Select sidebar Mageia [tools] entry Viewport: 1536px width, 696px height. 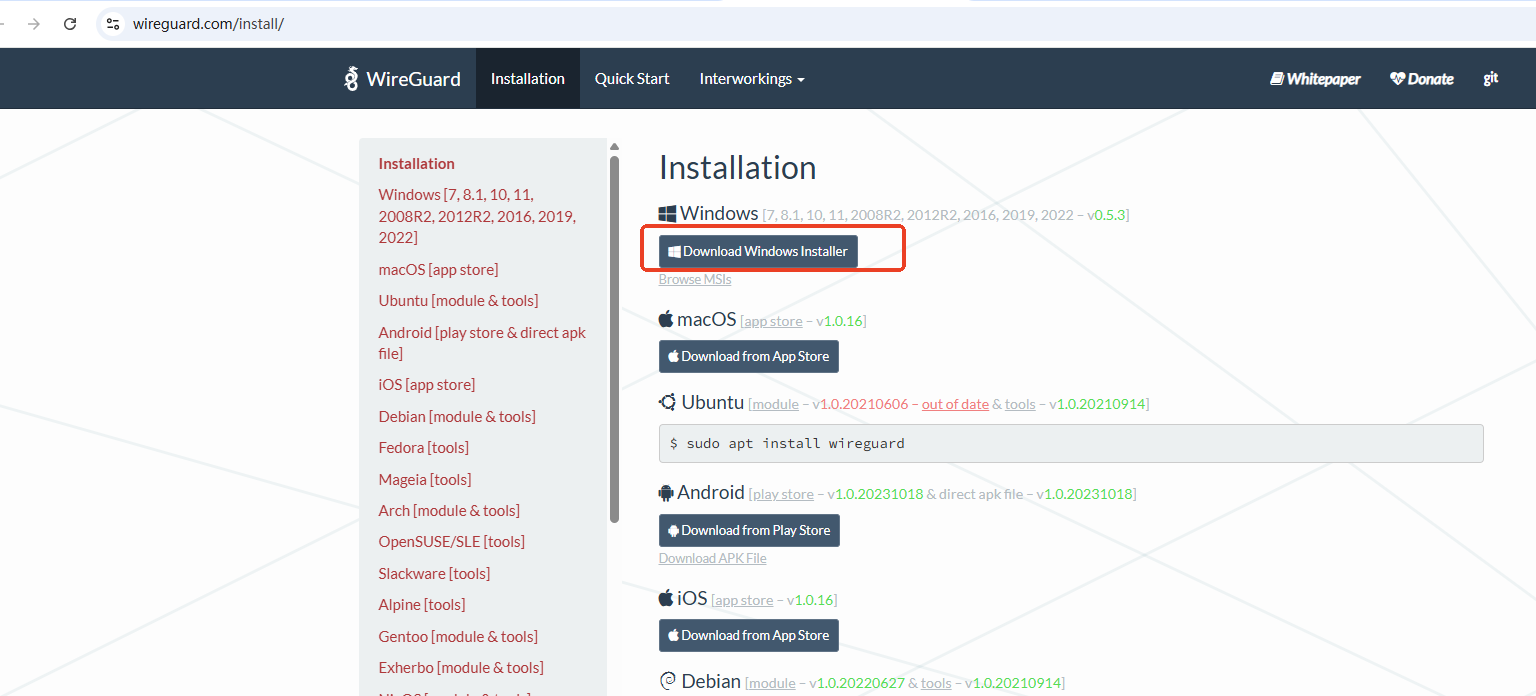pos(425,480)
